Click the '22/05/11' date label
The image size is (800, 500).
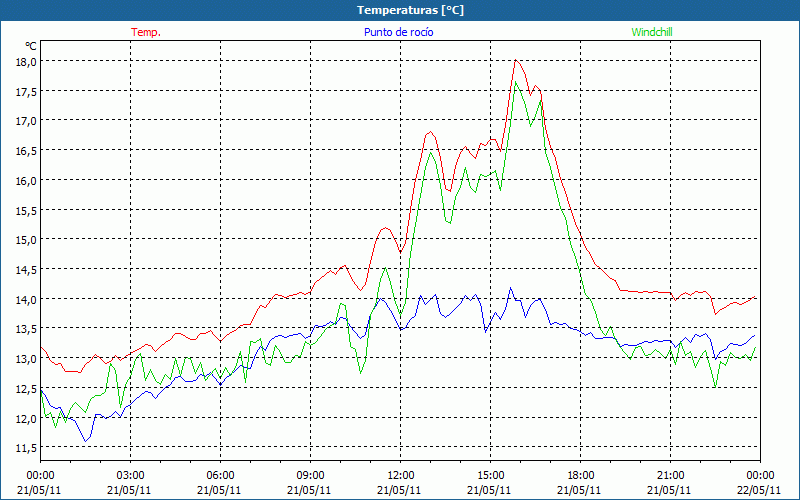759,490
